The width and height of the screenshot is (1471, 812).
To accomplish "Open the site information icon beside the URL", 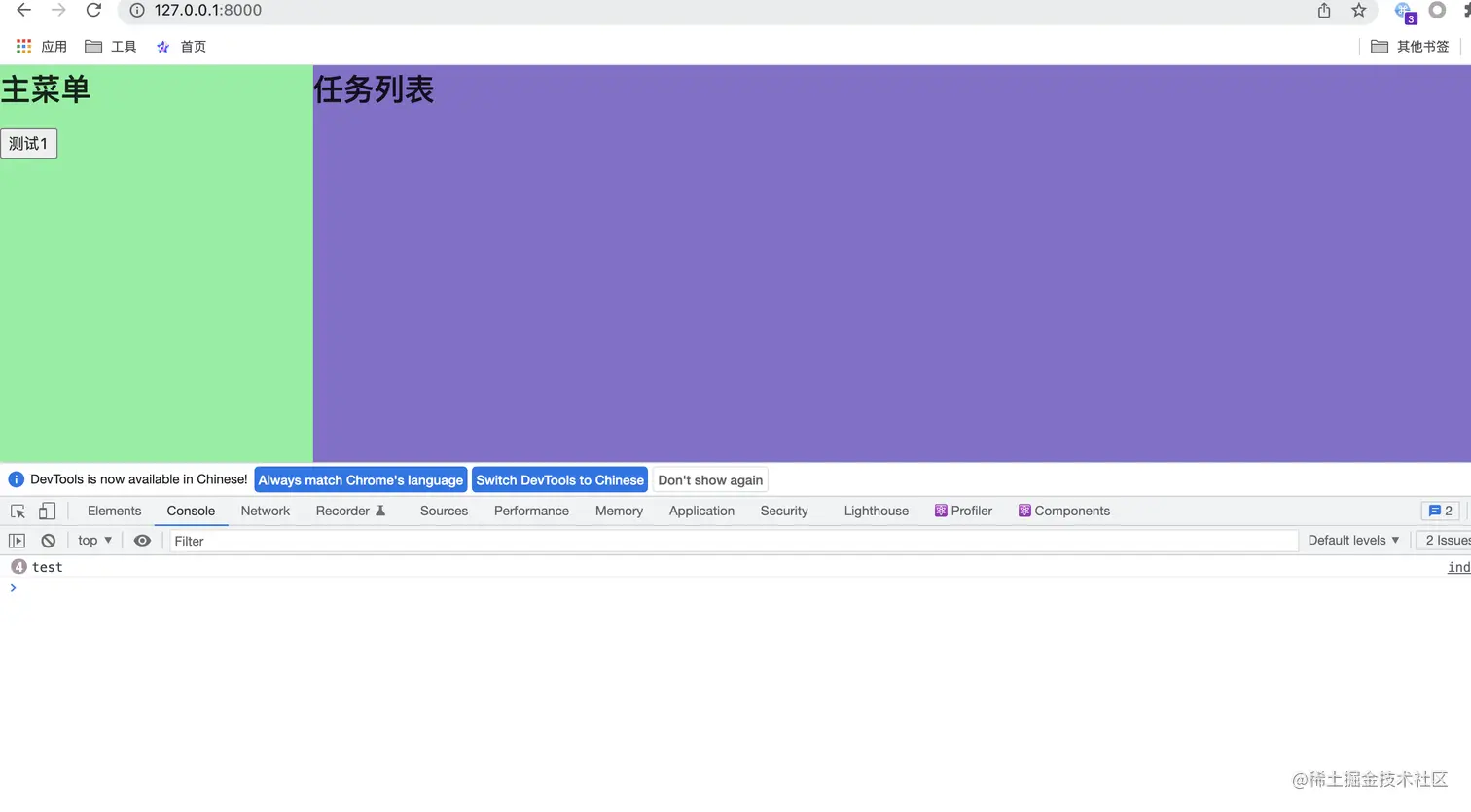I will point(137,11).
